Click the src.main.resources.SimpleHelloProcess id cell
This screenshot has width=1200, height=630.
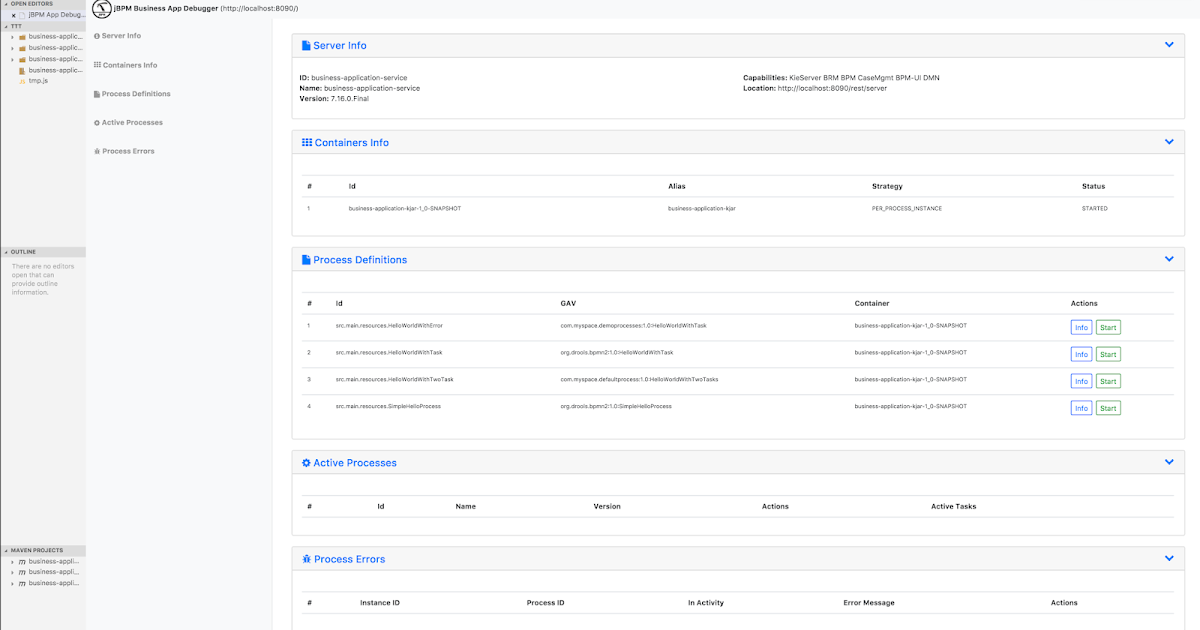pyautogui.click(x=388, y=406)
